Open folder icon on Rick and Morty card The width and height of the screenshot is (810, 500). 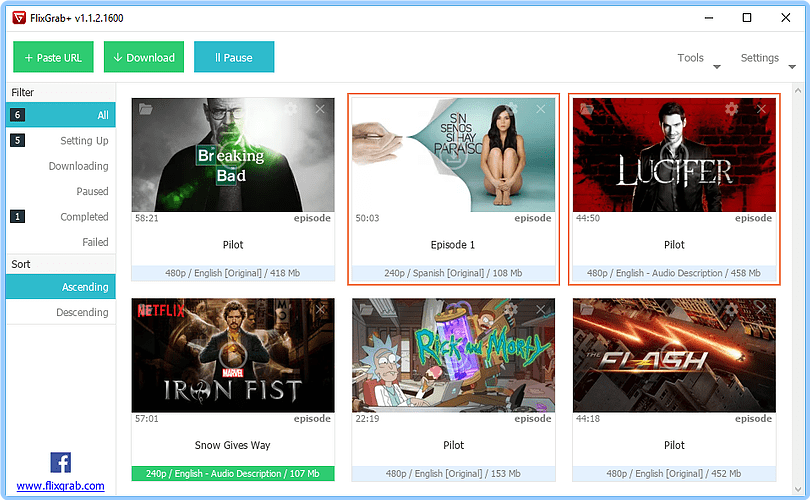tap(366, 309)
